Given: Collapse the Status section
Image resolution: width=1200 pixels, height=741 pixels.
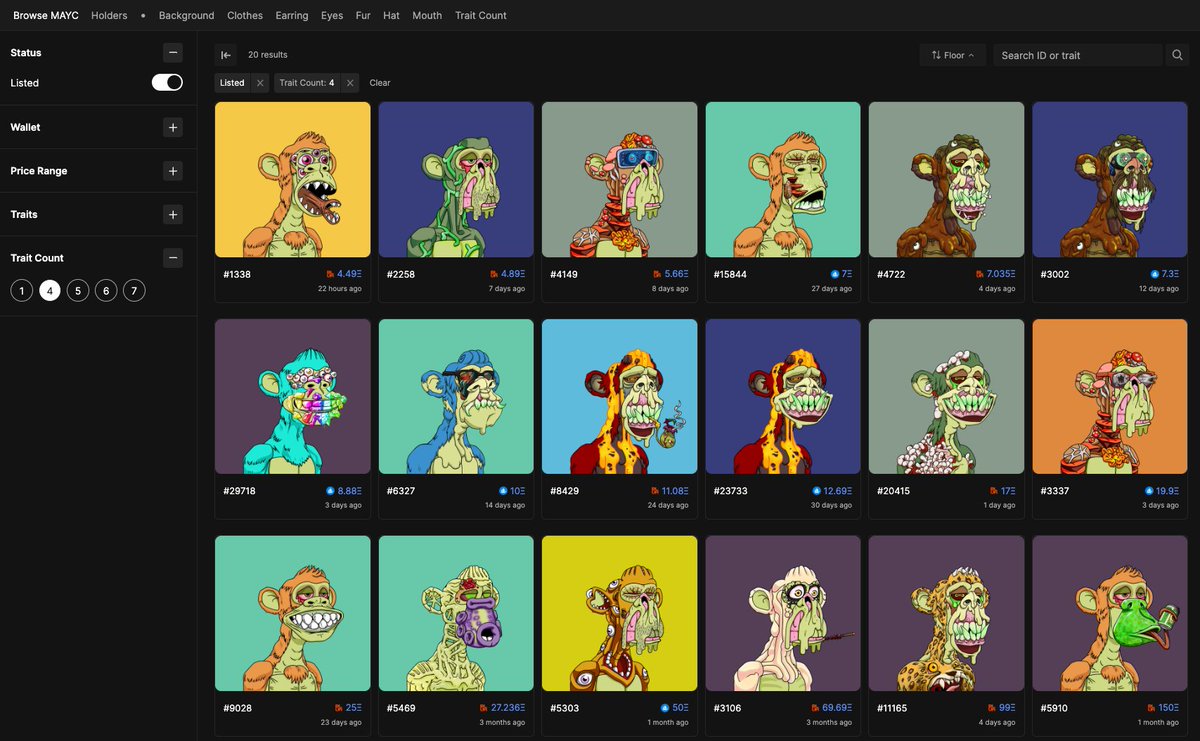Looking at the screenshot, I should click(173, 52).
